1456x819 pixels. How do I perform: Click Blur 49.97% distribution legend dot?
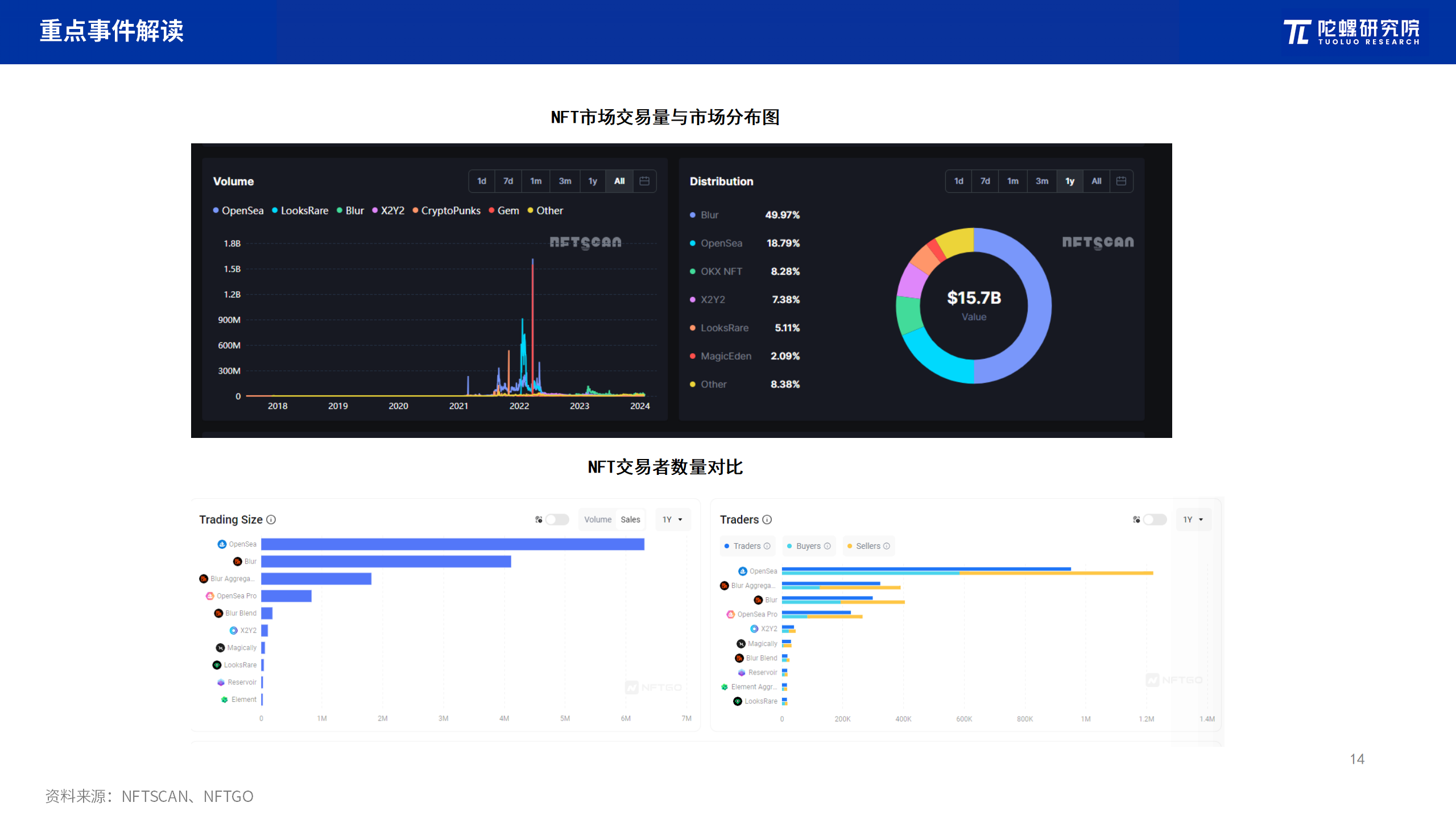[x=692, y=215]
